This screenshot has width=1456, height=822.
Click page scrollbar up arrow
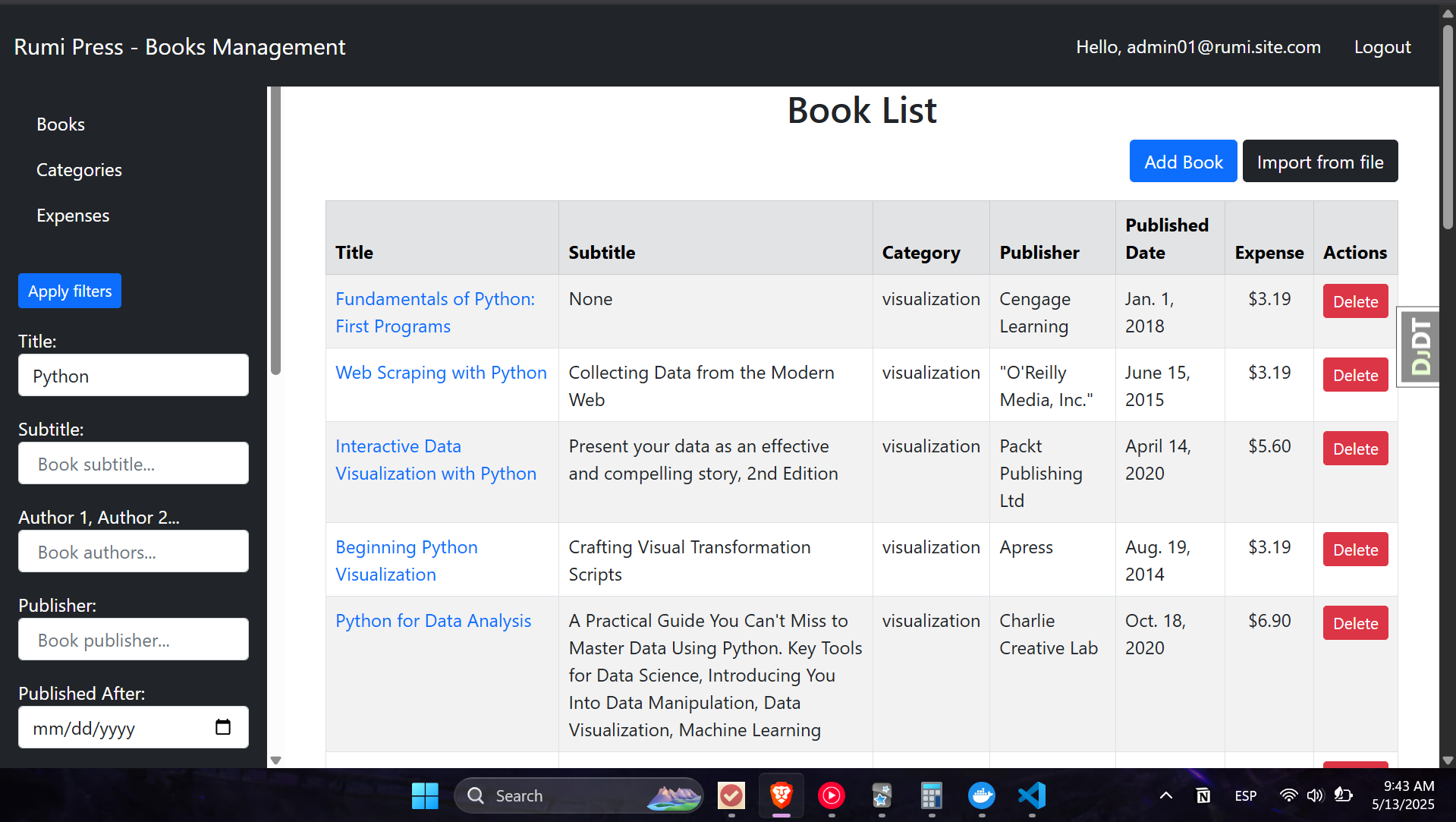(x=1448, y=14)
